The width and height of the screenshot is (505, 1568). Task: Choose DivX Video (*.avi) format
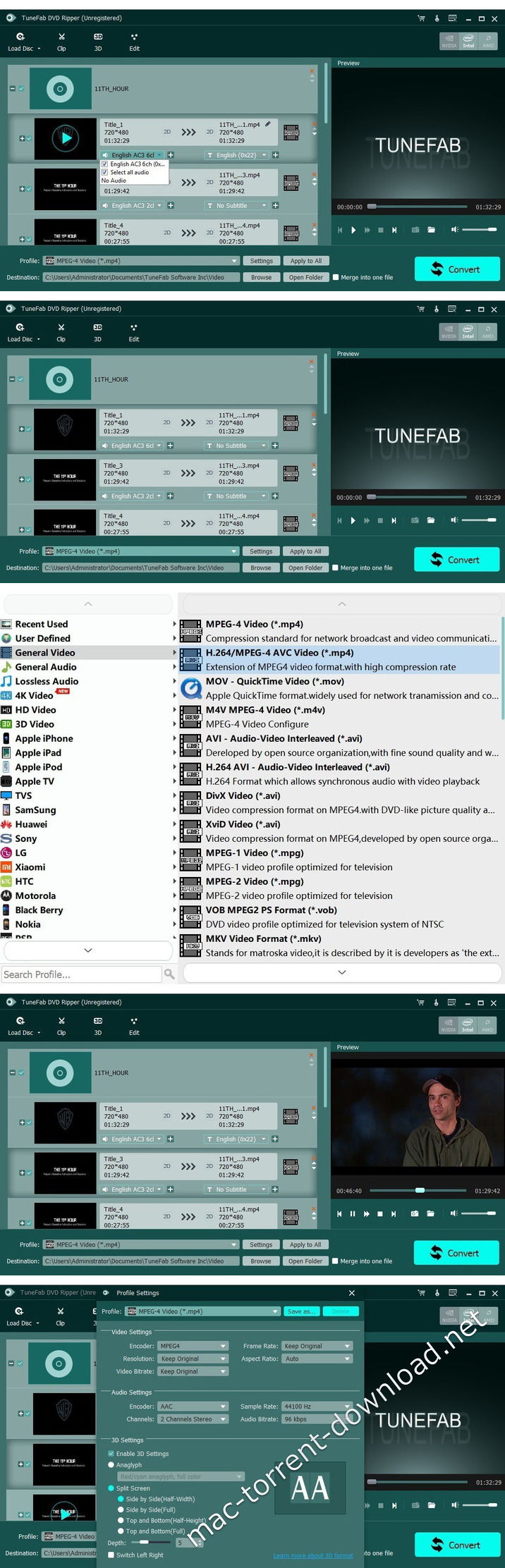(x=339, y=802)
